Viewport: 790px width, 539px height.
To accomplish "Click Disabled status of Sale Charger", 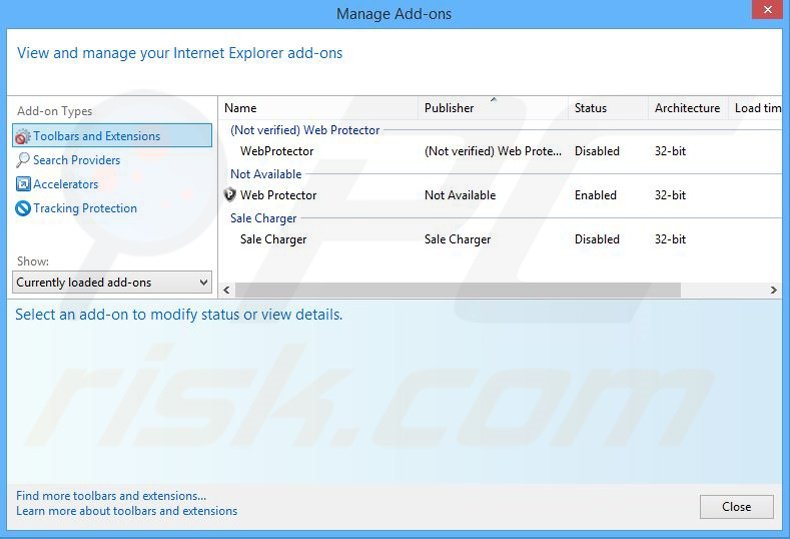I will [597, 239].
